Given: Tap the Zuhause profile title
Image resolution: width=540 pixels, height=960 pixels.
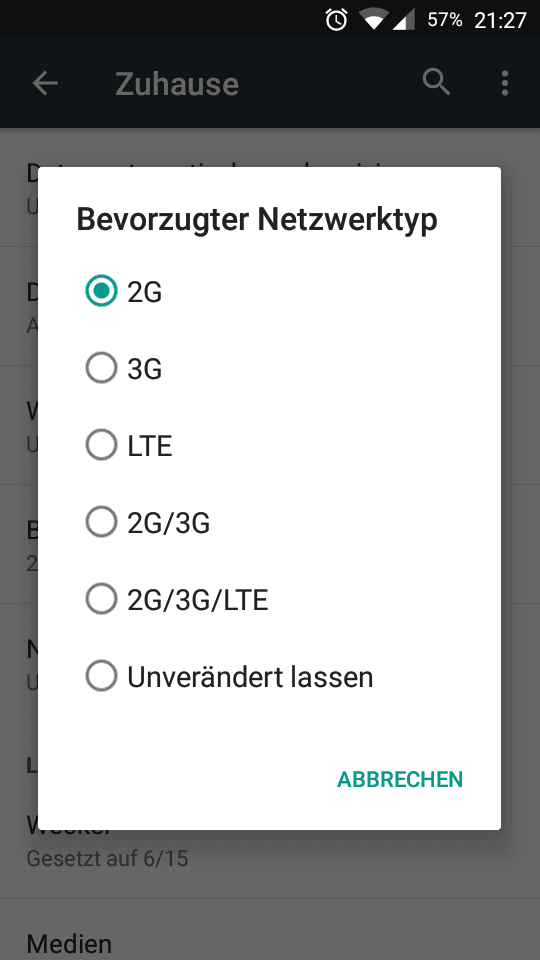Looking at the screenshot, I should point(177,84).
